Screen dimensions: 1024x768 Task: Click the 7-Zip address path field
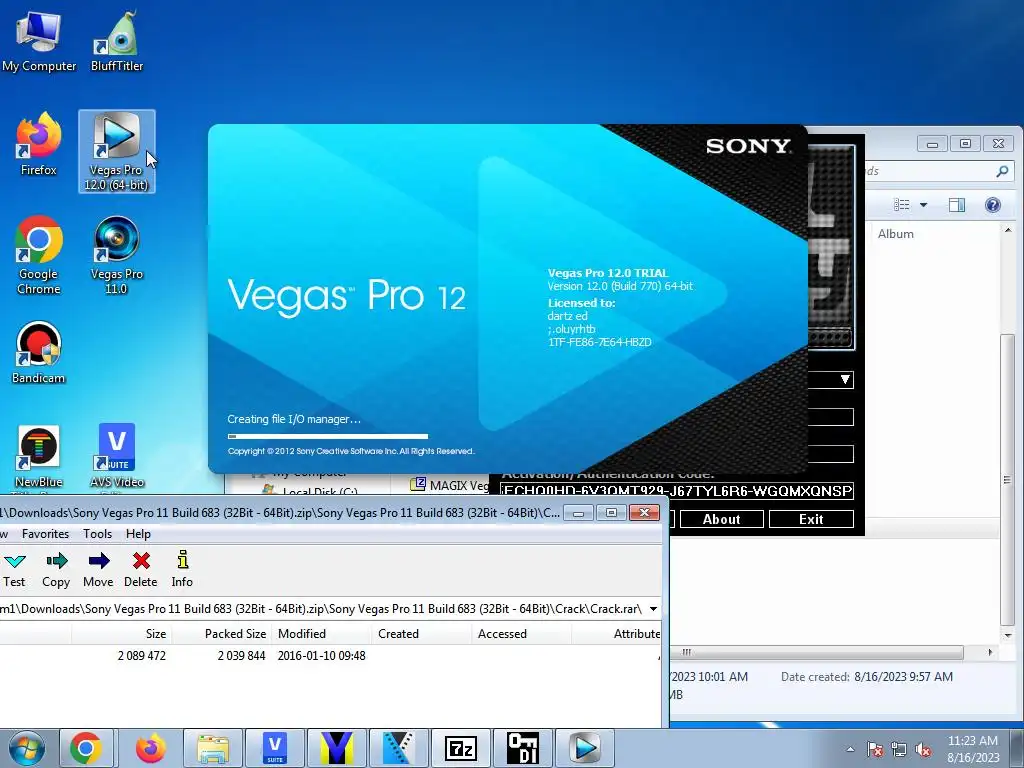click(x=323, y=609)
